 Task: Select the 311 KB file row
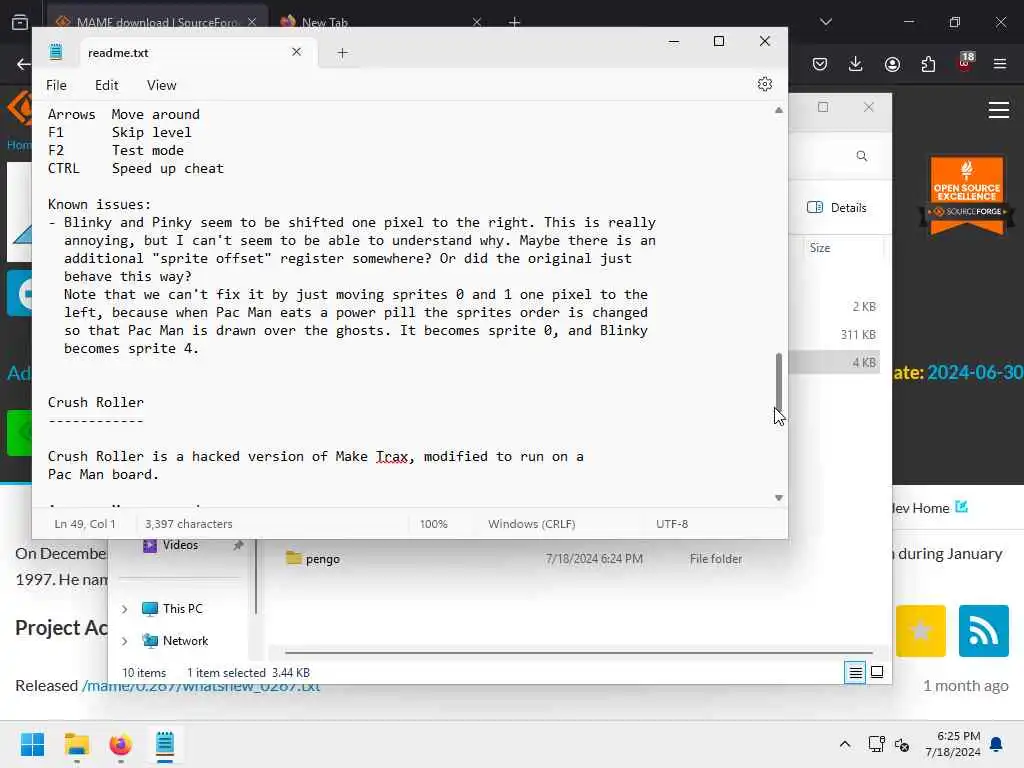click(835, 334)
